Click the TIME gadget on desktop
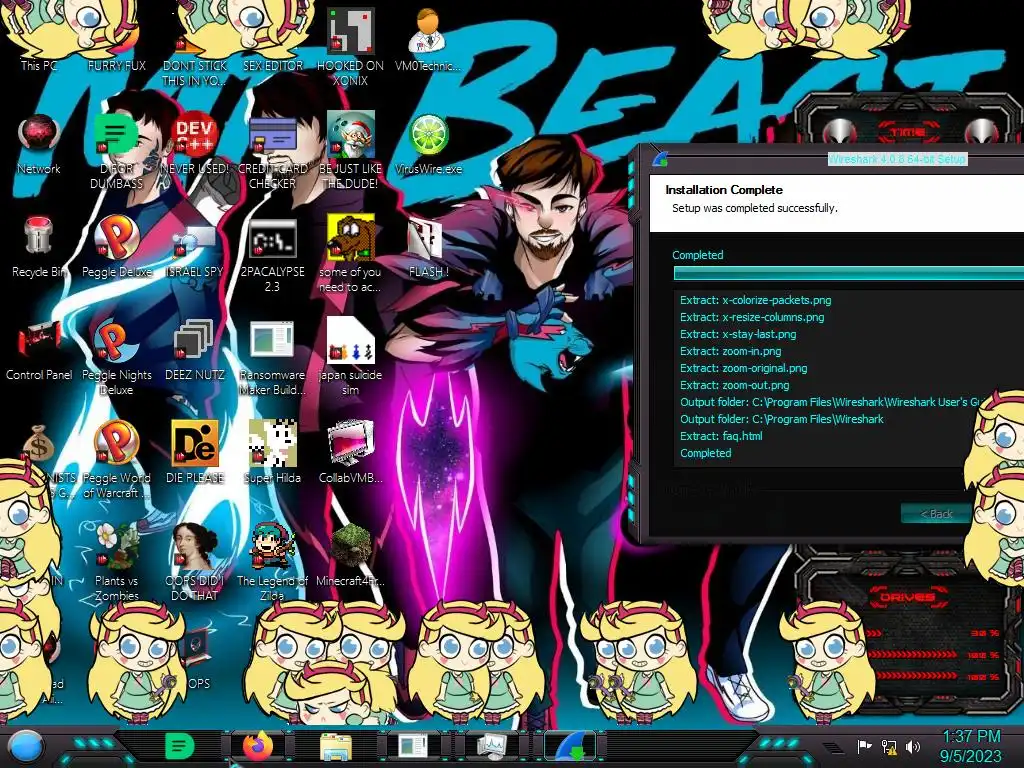The image size is (1024, 768). coord(908,132)
